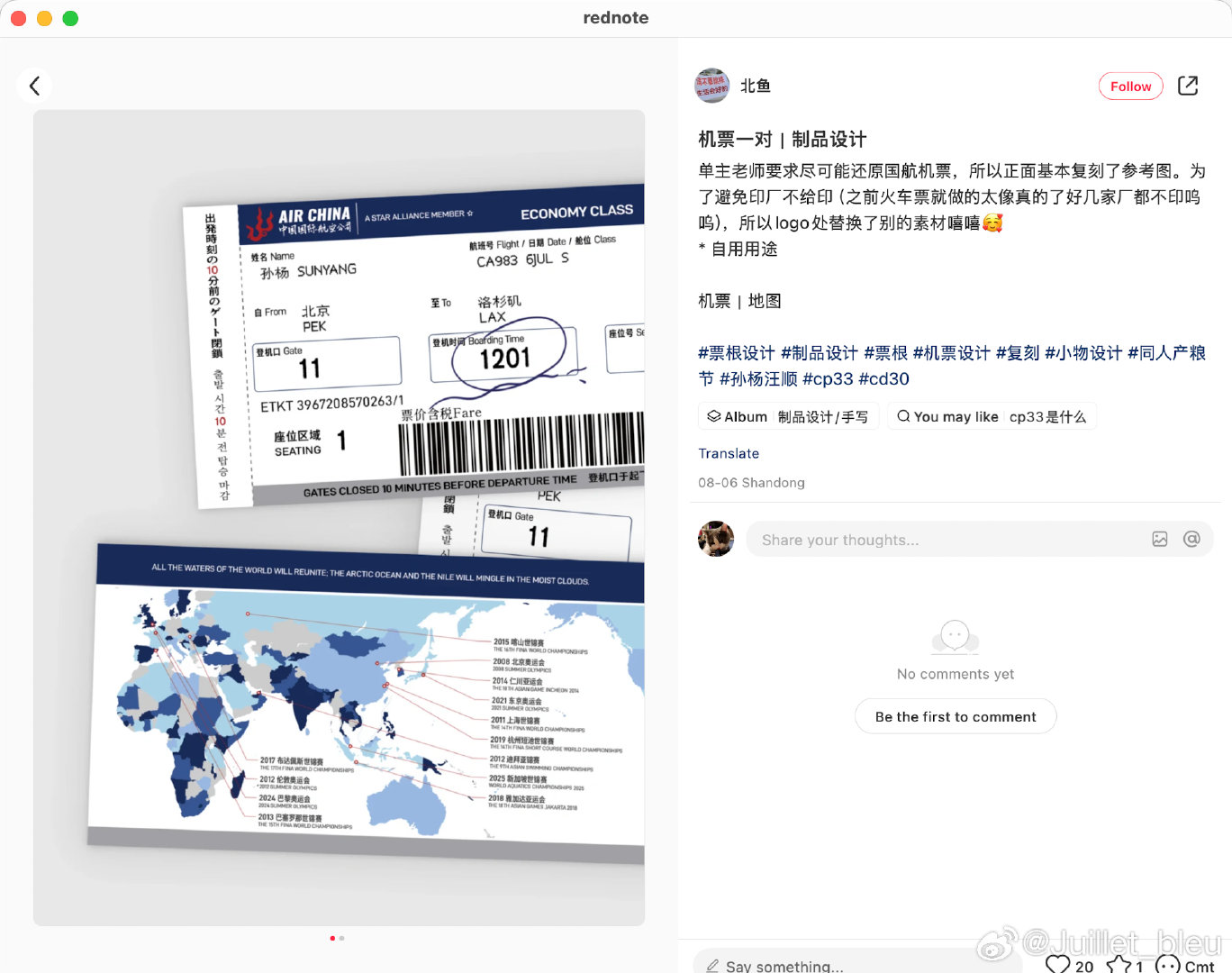1232x973 pixels.
Task: Click the yellow macOS minimize button
Action: click(x=44, y=18)
